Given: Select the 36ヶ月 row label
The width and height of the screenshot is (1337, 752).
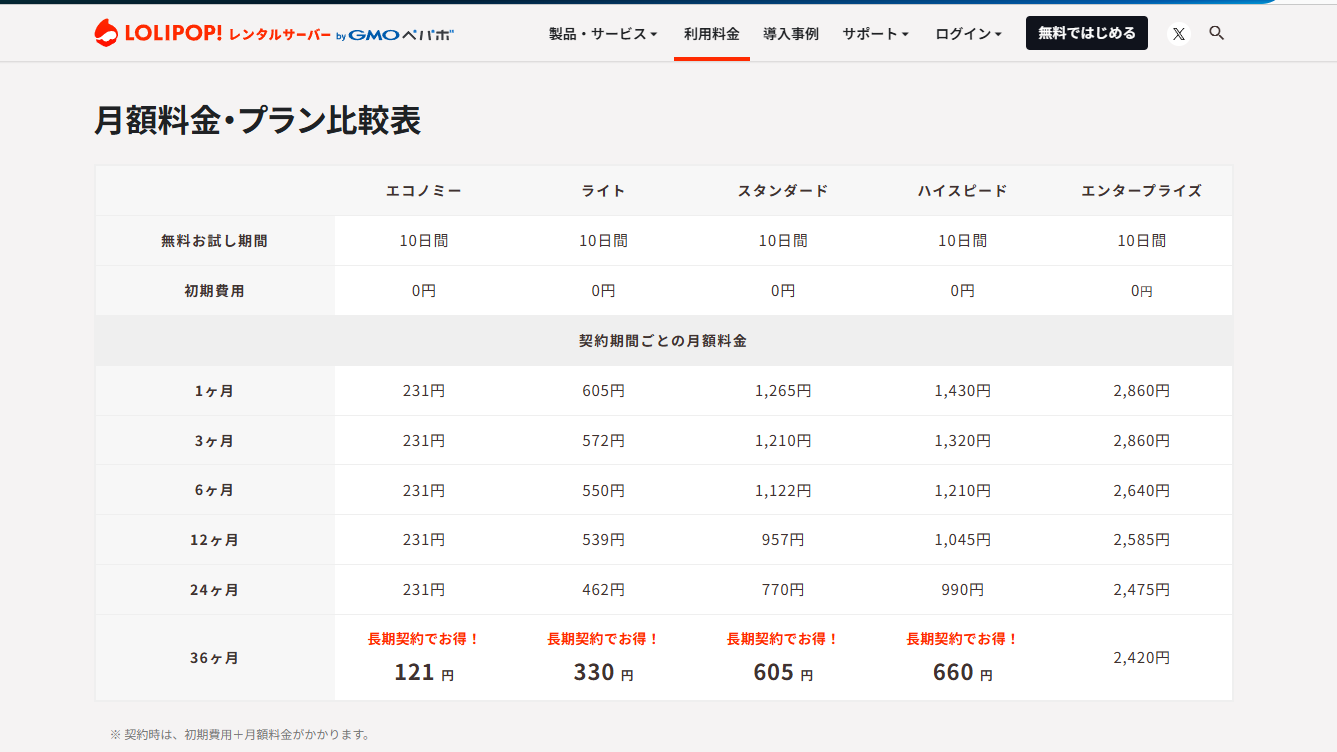Looking at the screenshot, I should coord(214,658).
